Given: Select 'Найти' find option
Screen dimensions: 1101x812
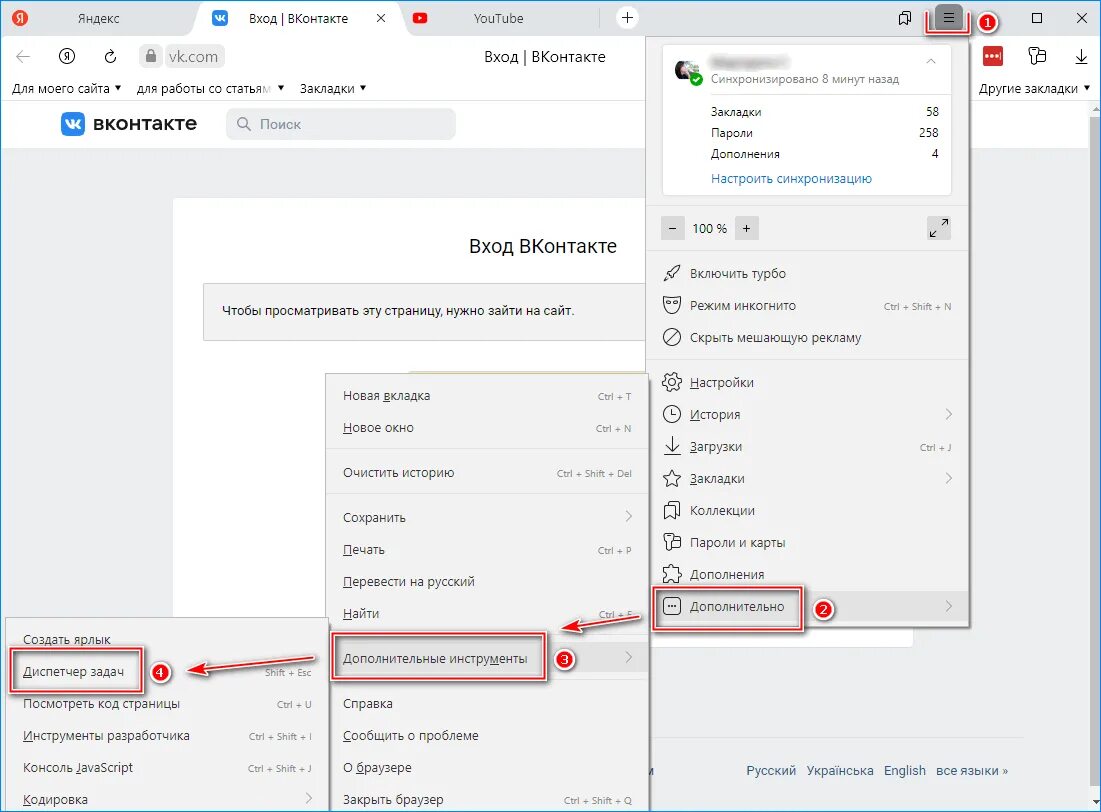Looking at the screenshot, I should pyautogui.click(x=487, y=613).
